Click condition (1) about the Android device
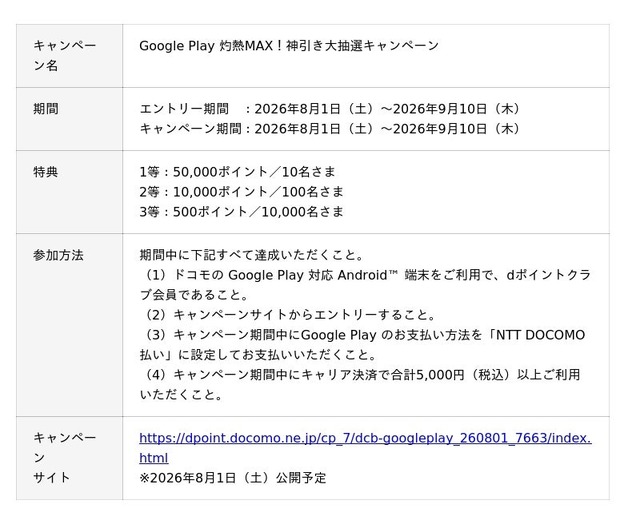The height and width of the screenshot is (524, 640). (365, 285)
